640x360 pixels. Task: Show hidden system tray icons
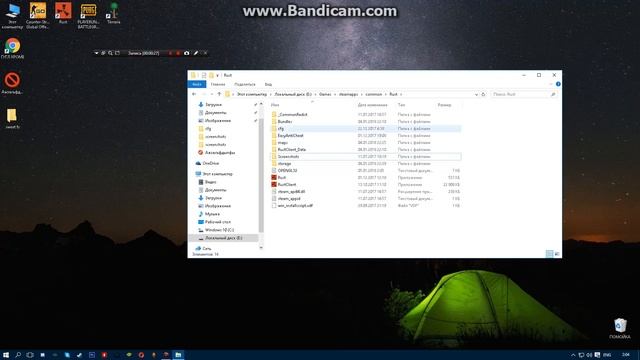[x=573, y=355]
